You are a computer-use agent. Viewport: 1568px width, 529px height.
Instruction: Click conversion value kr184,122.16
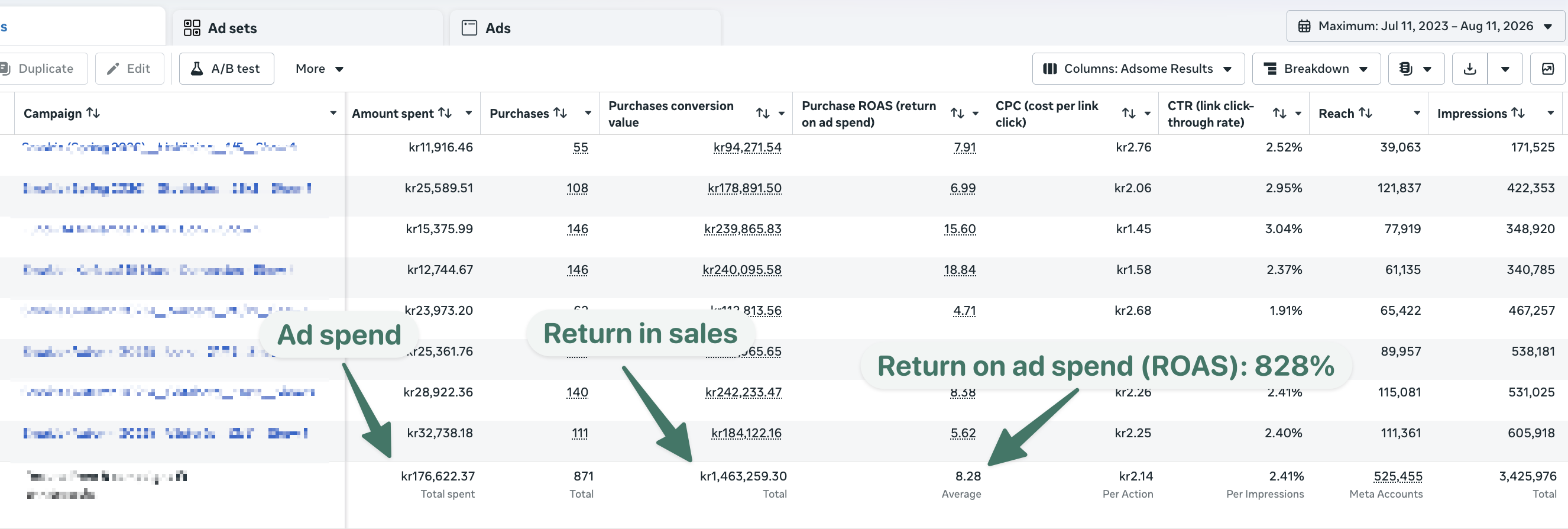[x=746, y=433]
